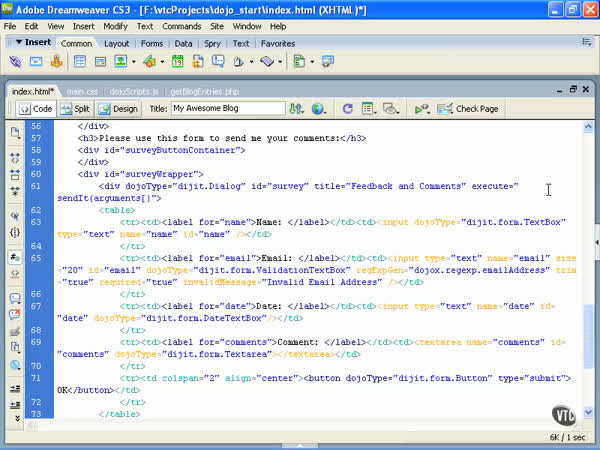
Task: Open the Commands menu
Action: click(x=182, y=26)
